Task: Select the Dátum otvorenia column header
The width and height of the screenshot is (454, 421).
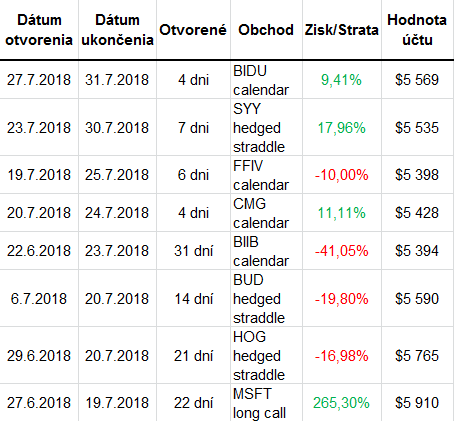Action: [x=39, y=30]
